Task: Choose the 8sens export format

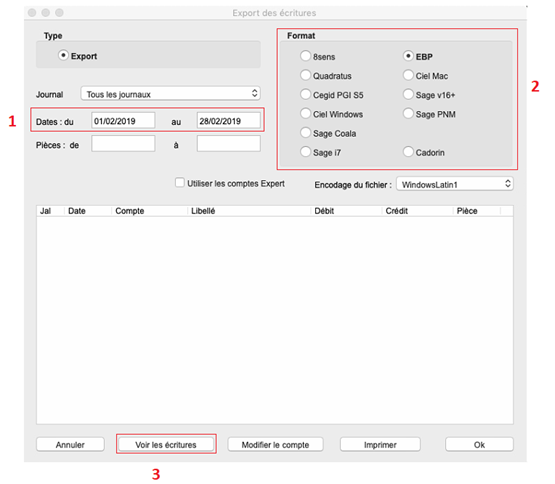Action: (305, 56)
